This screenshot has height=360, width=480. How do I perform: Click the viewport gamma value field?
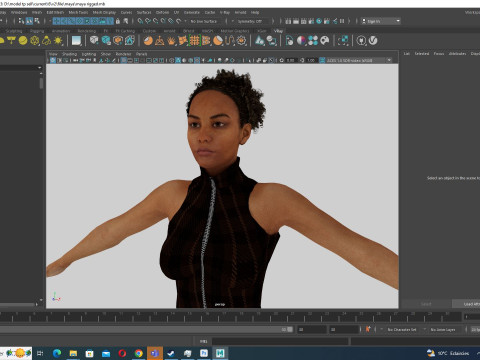click(x=311, y=60)
